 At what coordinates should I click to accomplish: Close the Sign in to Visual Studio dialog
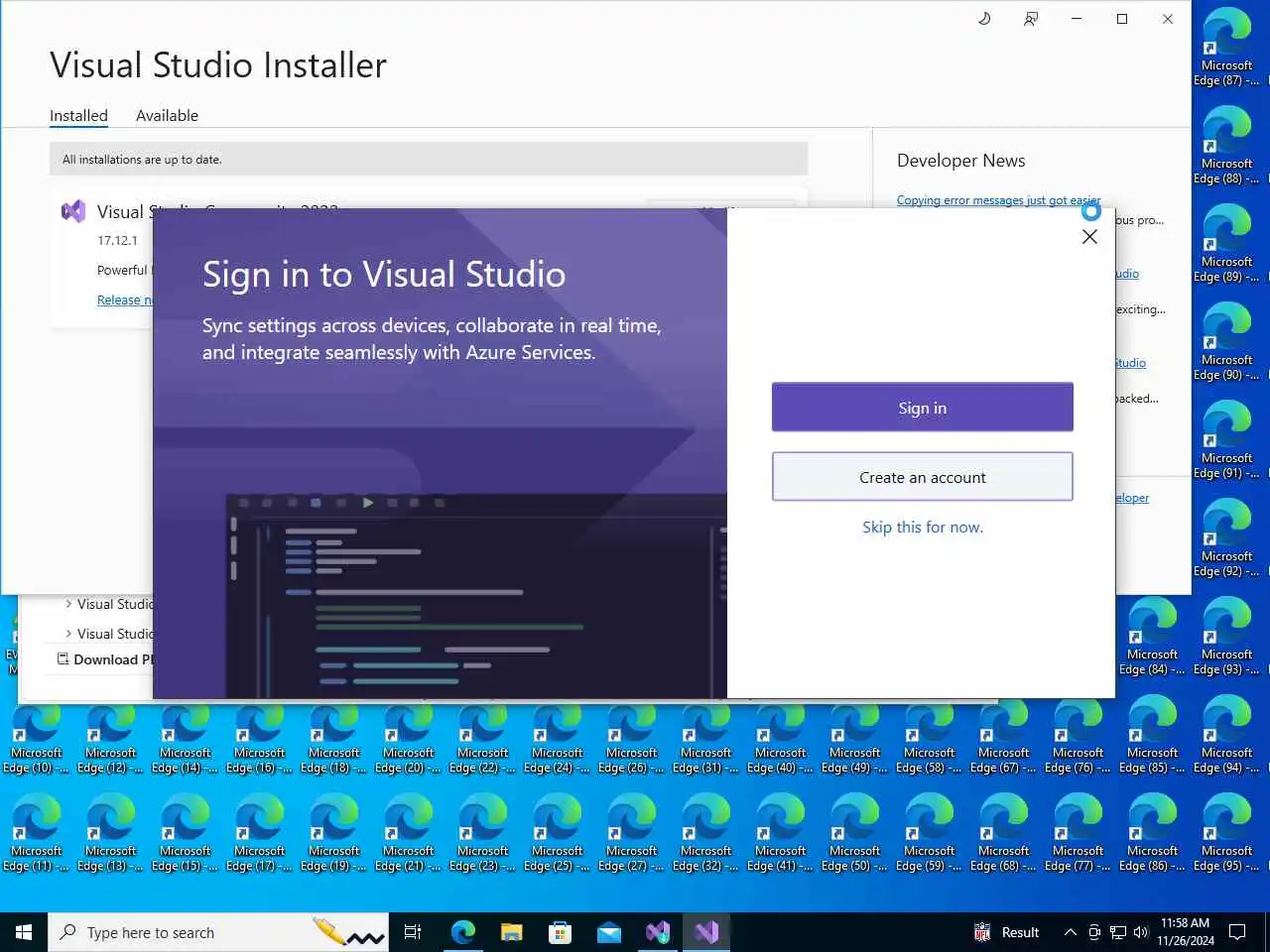tap(1089, 237)
